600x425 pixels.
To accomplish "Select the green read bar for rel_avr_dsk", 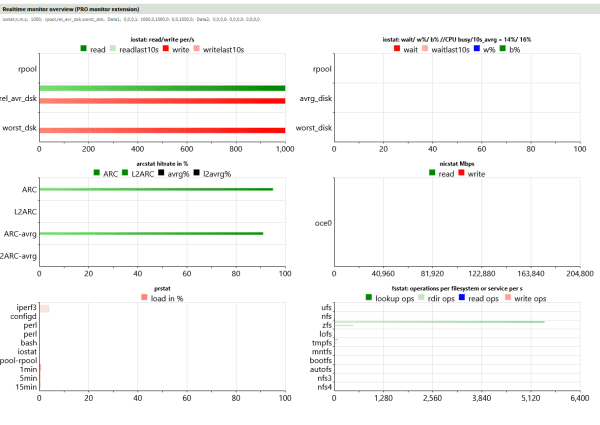I will pyautogui.click(x=162, y=88).
